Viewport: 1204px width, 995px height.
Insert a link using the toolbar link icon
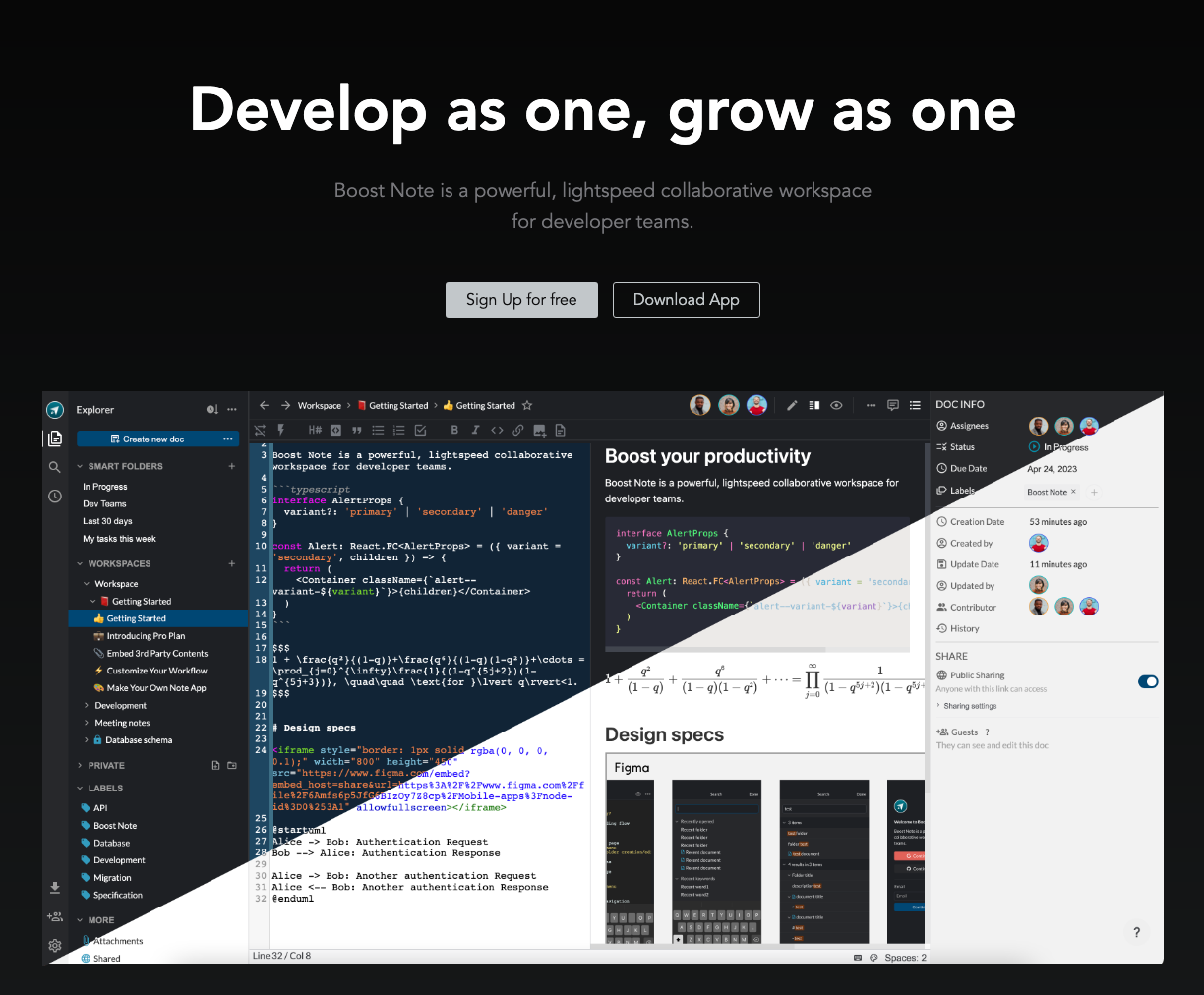pos(518,430)
